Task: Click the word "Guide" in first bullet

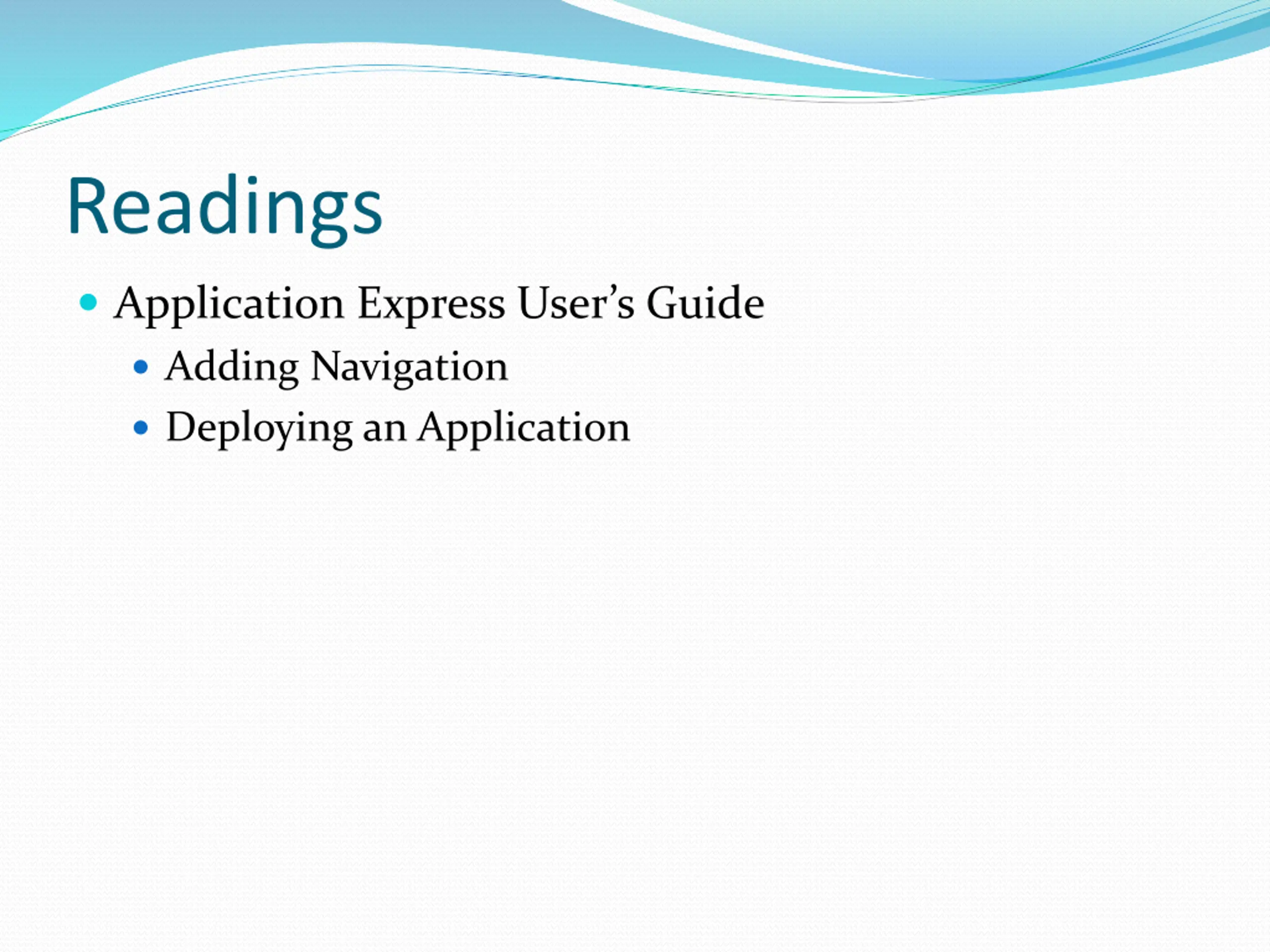Action: point(705,303)
